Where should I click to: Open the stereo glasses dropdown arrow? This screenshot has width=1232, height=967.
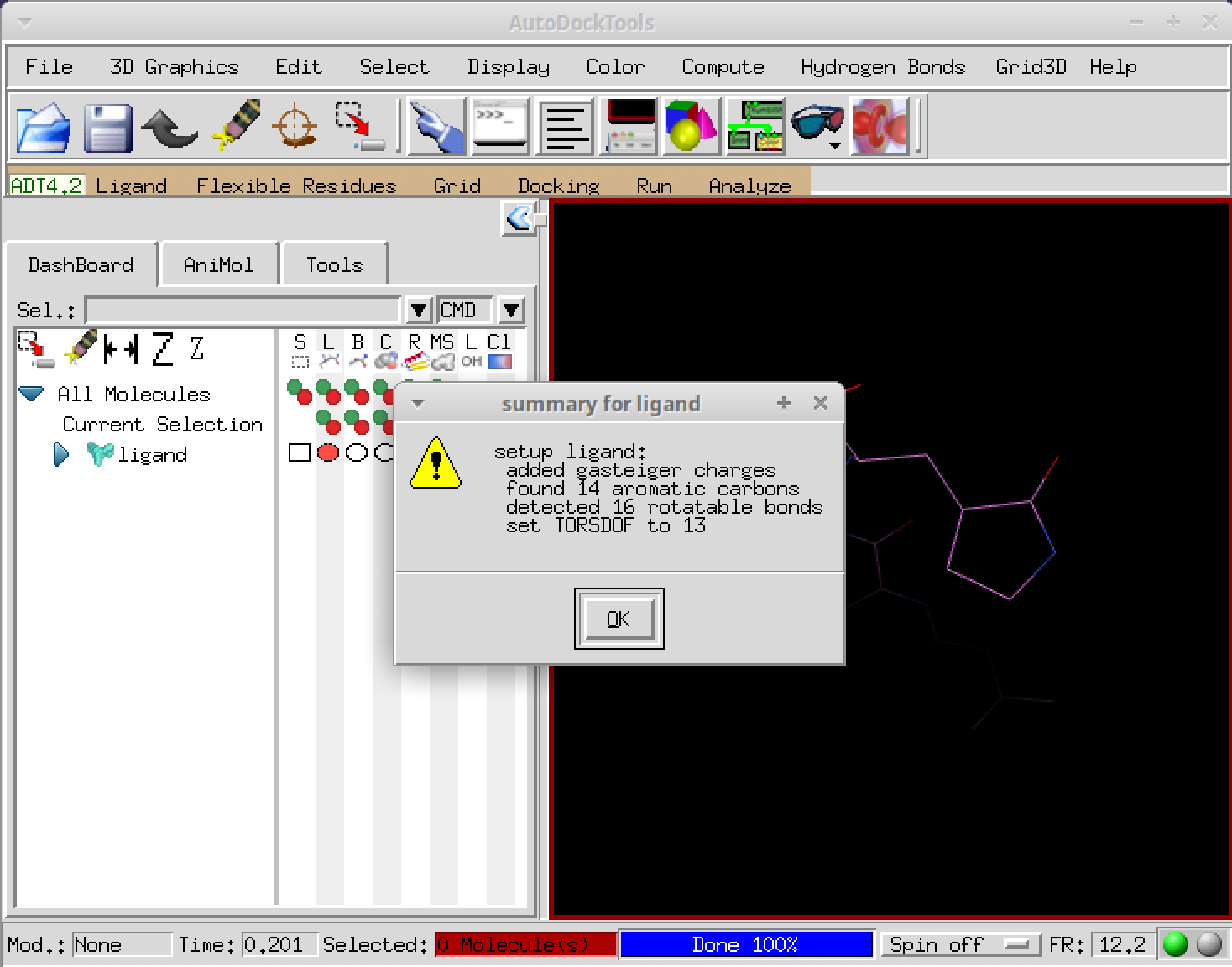[835, 145]
